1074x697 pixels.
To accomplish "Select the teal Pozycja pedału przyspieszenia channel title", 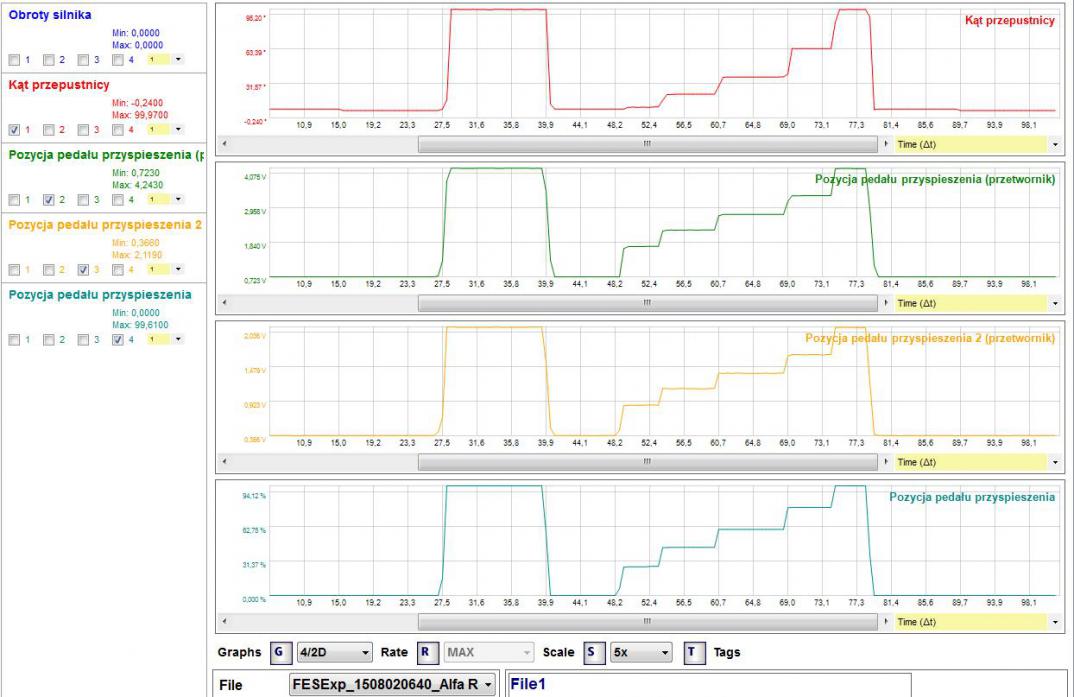I will pos(100,294).
